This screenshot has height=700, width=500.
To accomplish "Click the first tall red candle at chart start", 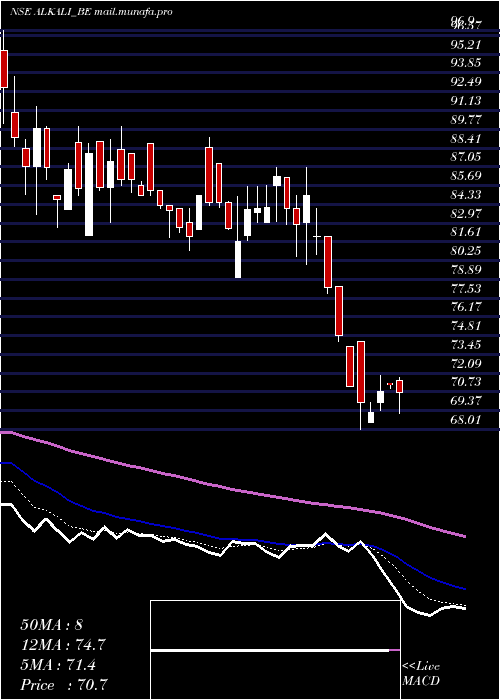I will (4, 69).
